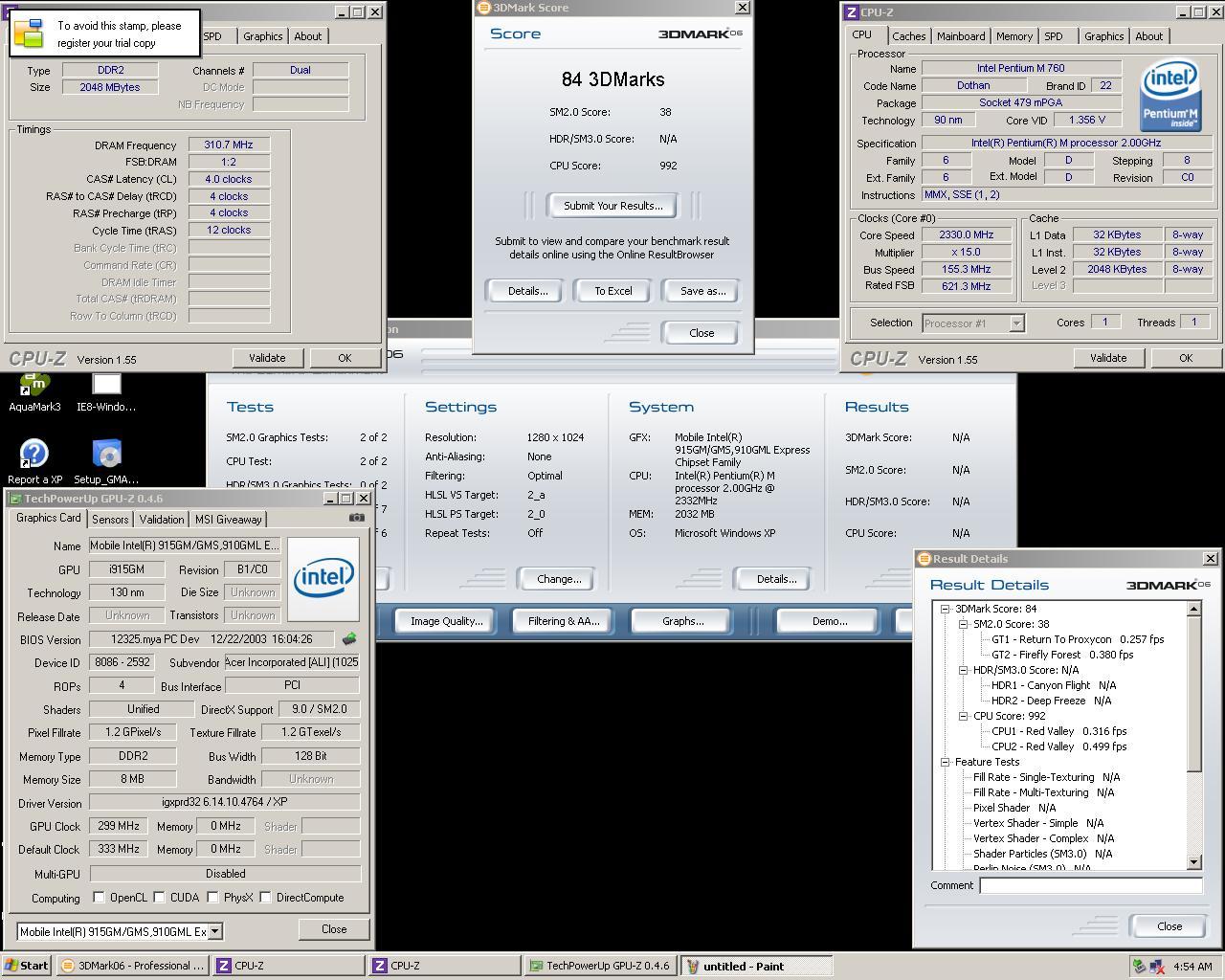Click Validate in left CPU-Z window
This screenshot has height=980, width=1225.
[x=267, y=358]
